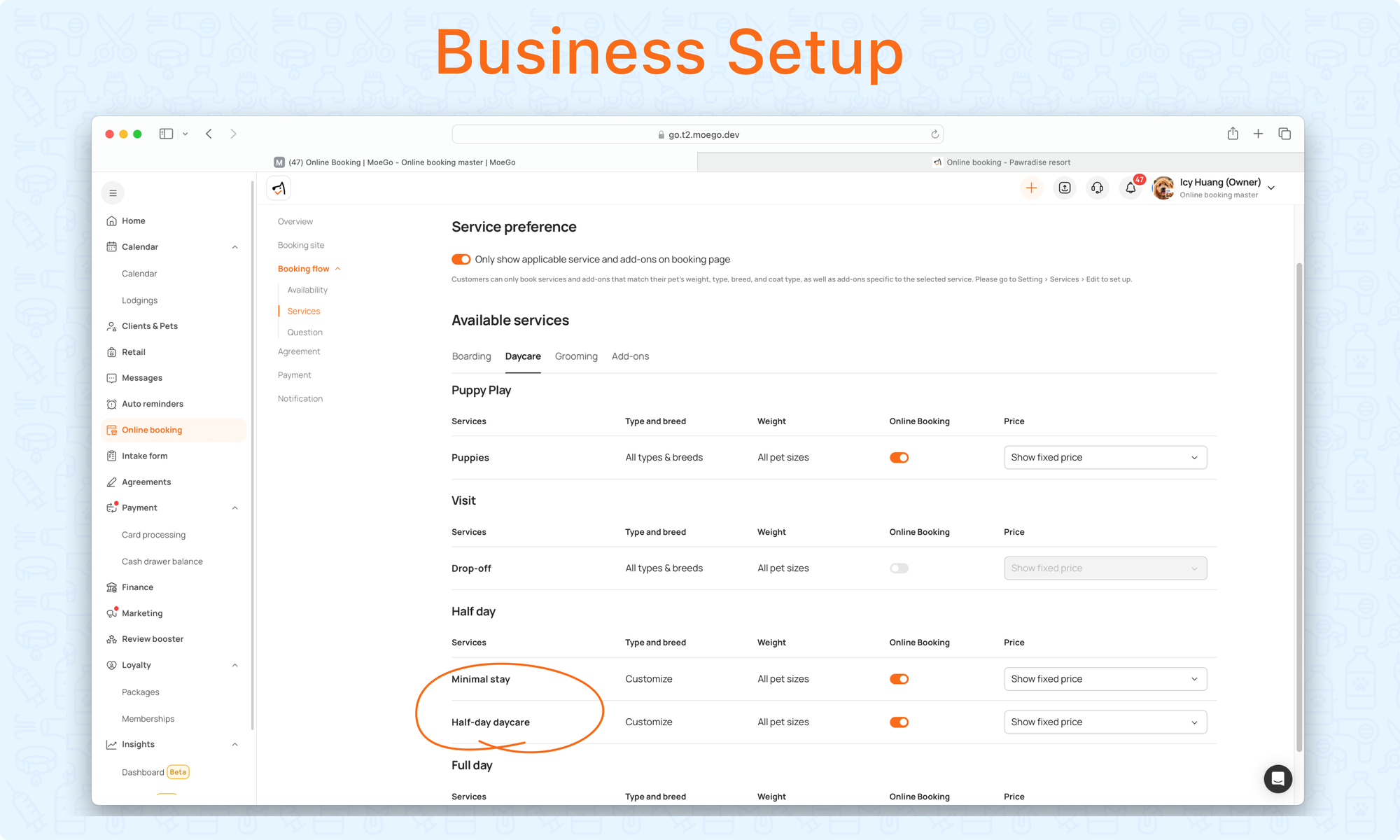The height and width of the screenshot is (840, 1400).
Task: Enable online booking for Drop-off
Action: click(899, 568)
